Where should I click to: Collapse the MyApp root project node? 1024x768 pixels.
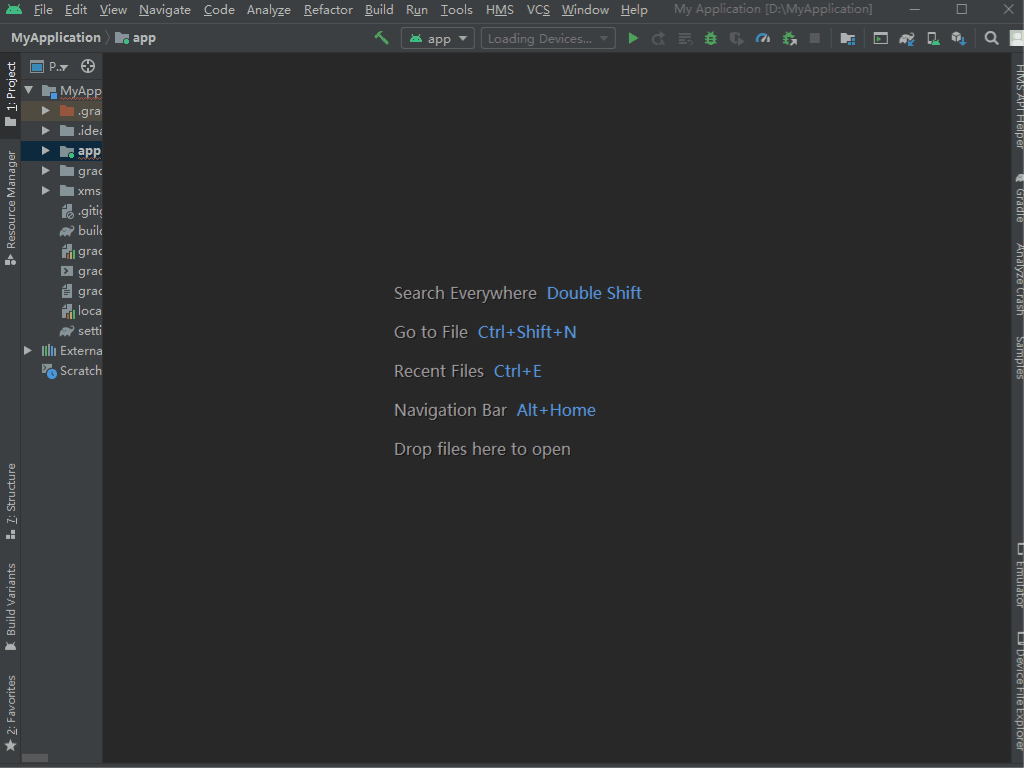coord(29,90)
